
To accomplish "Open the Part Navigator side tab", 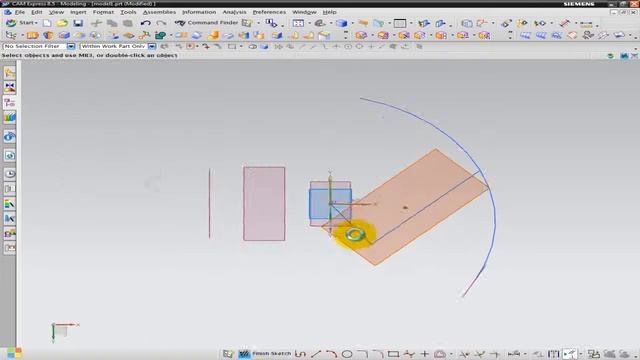I will click(9, 102).
